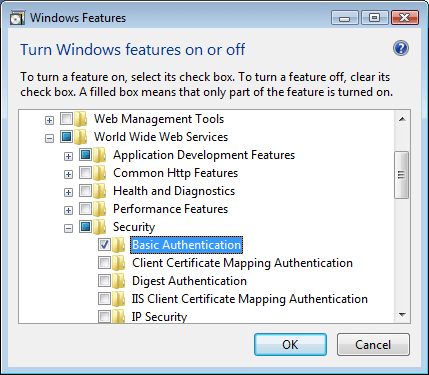Click the Windows Features title bar icon

pyautogui.click(x=17, y=18)
